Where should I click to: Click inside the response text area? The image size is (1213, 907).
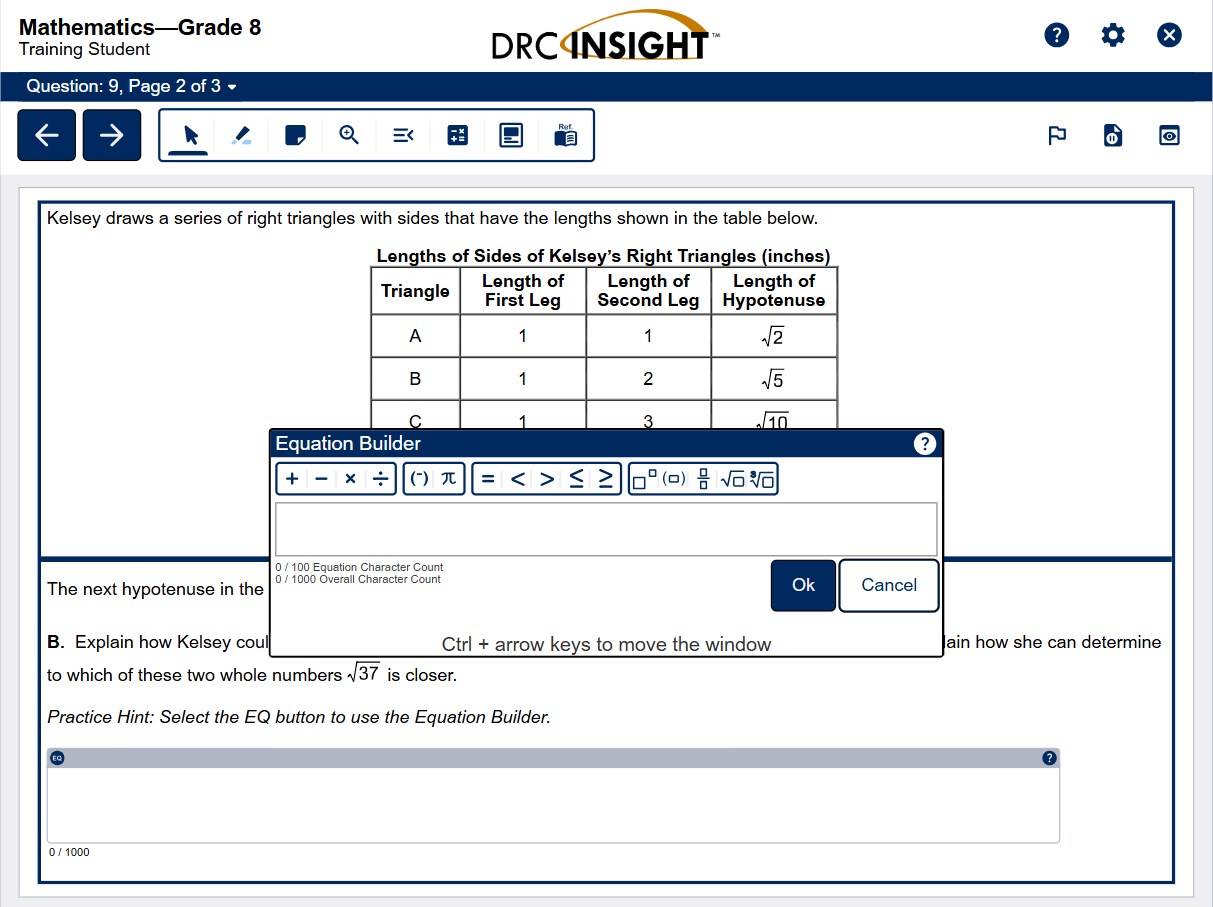(x=553, y=805)
